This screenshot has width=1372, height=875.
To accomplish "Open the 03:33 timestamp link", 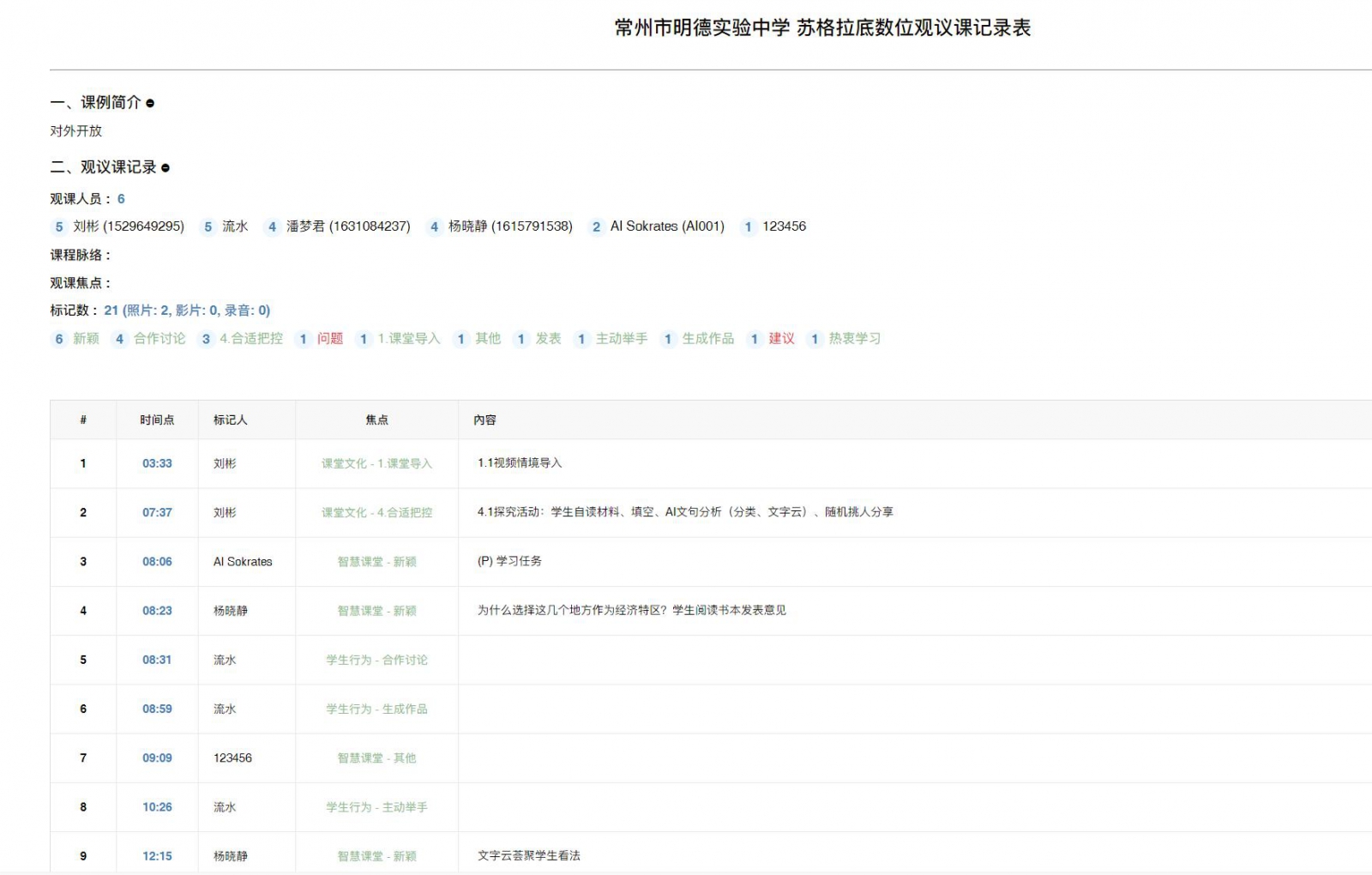I will 157,463.
